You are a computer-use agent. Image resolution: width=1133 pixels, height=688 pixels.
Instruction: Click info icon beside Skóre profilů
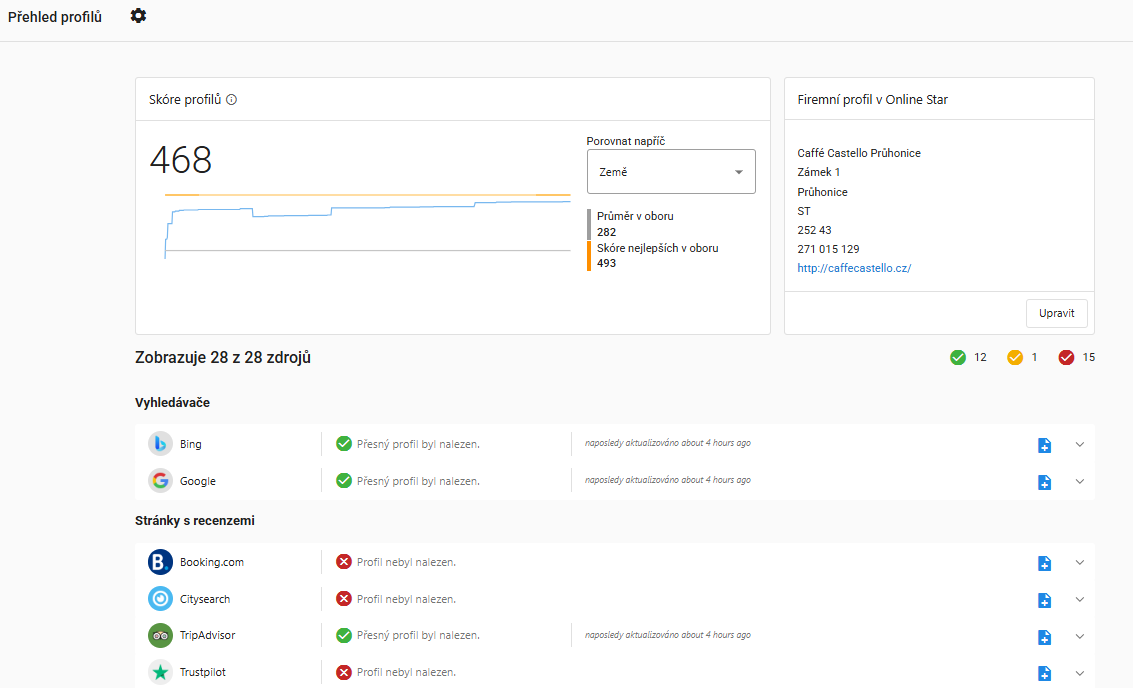231,100
